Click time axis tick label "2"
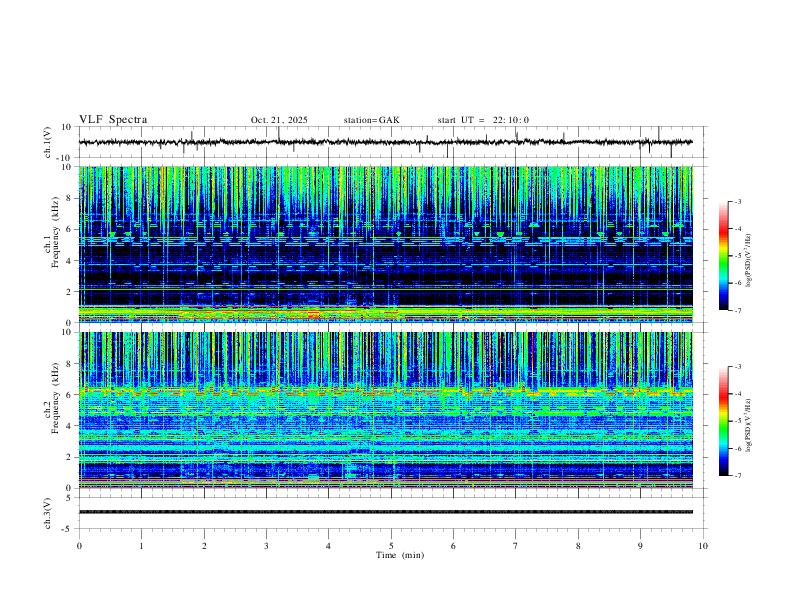The image size is (792, 612). 204,546
